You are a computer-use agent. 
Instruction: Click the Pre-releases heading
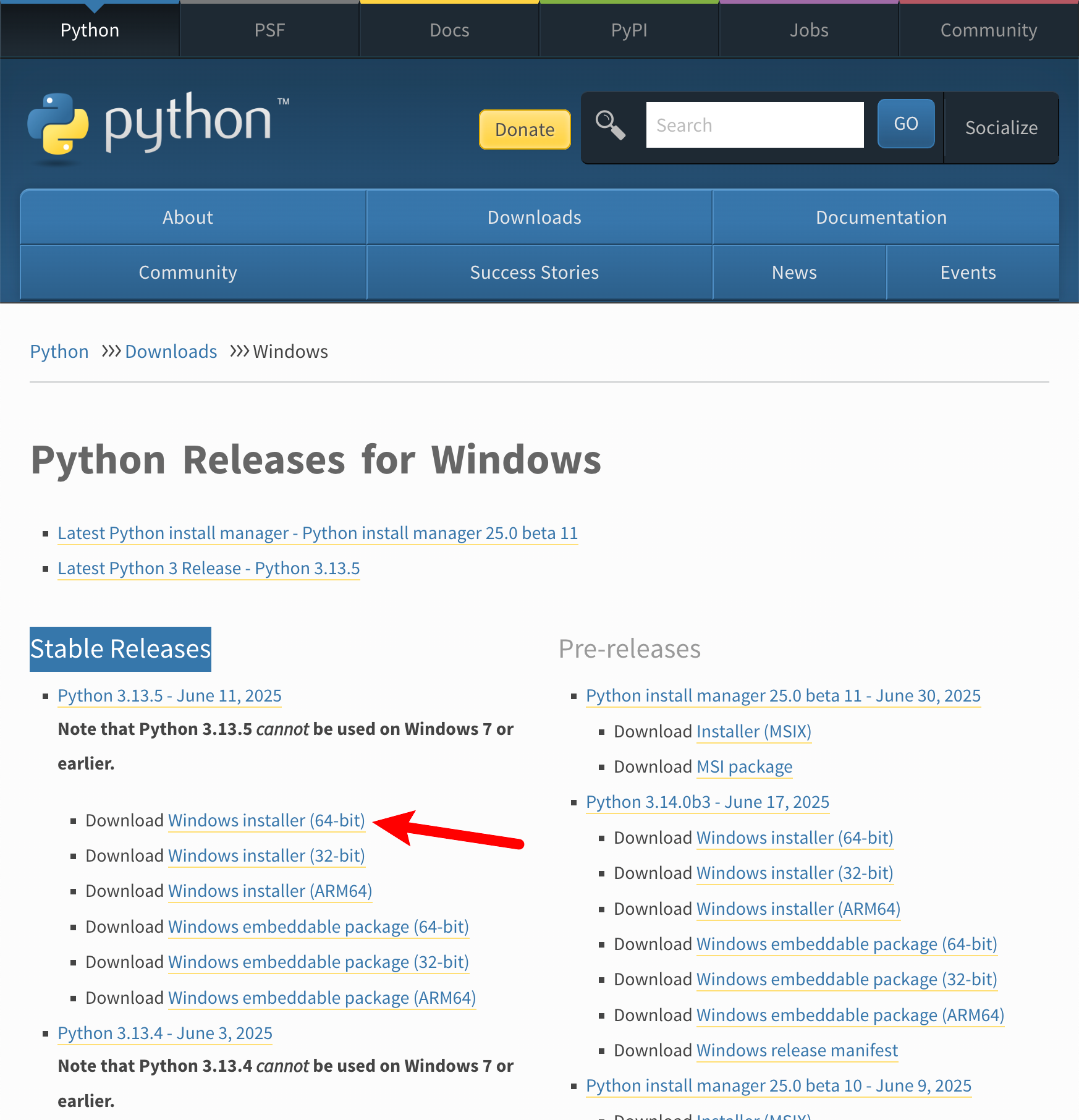[630, 649]
